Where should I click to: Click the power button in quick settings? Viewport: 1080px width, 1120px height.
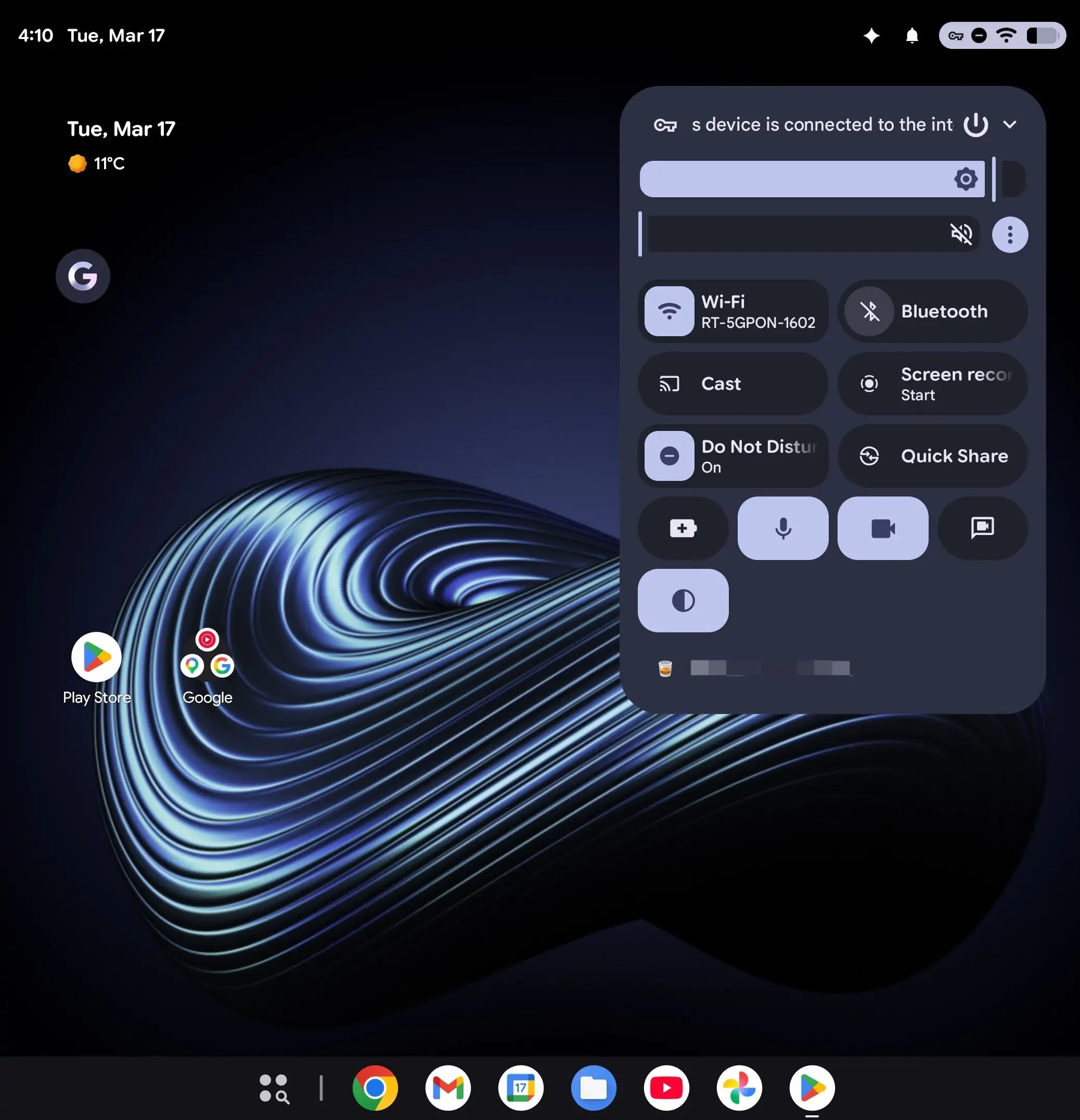975,124
